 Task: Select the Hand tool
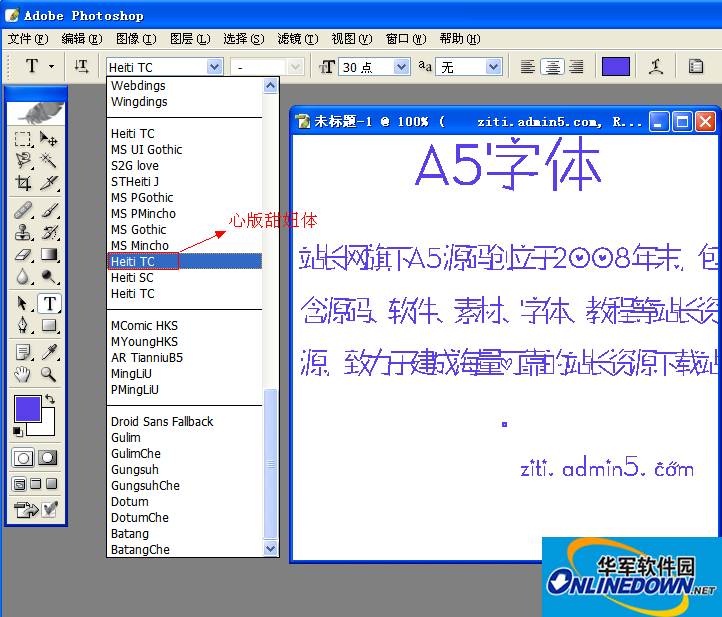pos(22,374)
